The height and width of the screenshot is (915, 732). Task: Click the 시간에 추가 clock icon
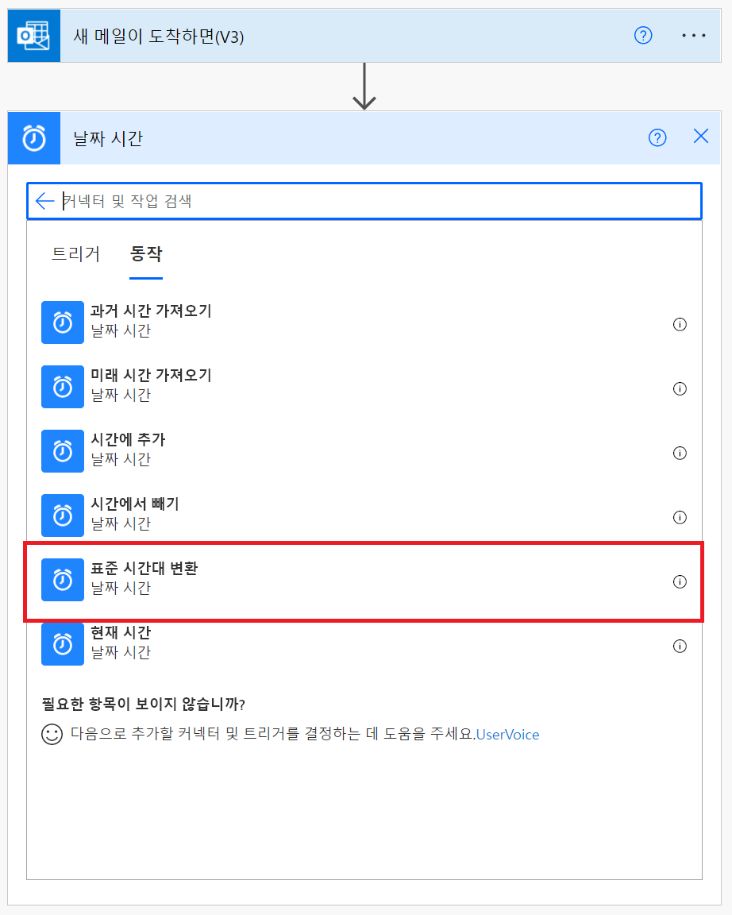point(62,451)
